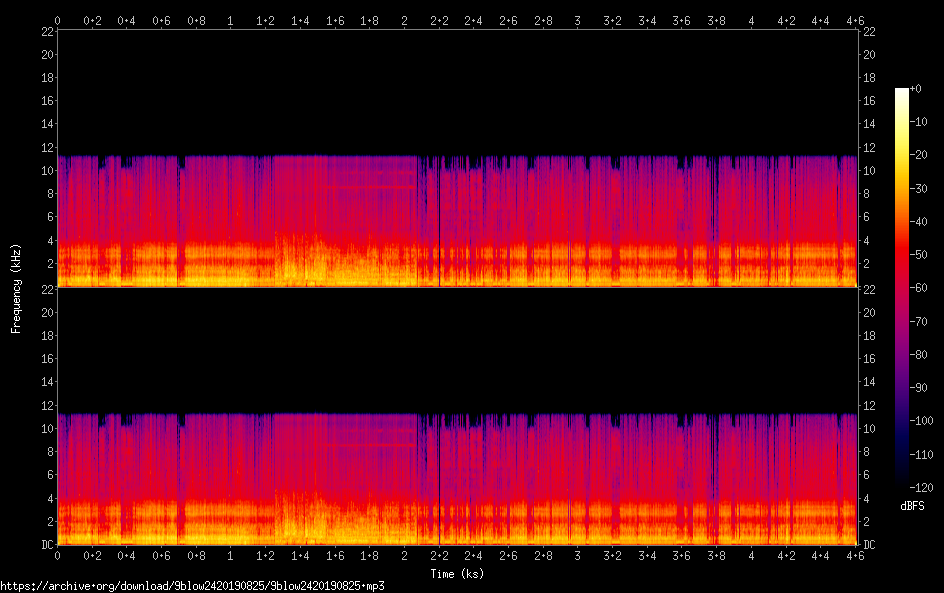Click the 'dBFS' label under the color scale

click(912, 506)
